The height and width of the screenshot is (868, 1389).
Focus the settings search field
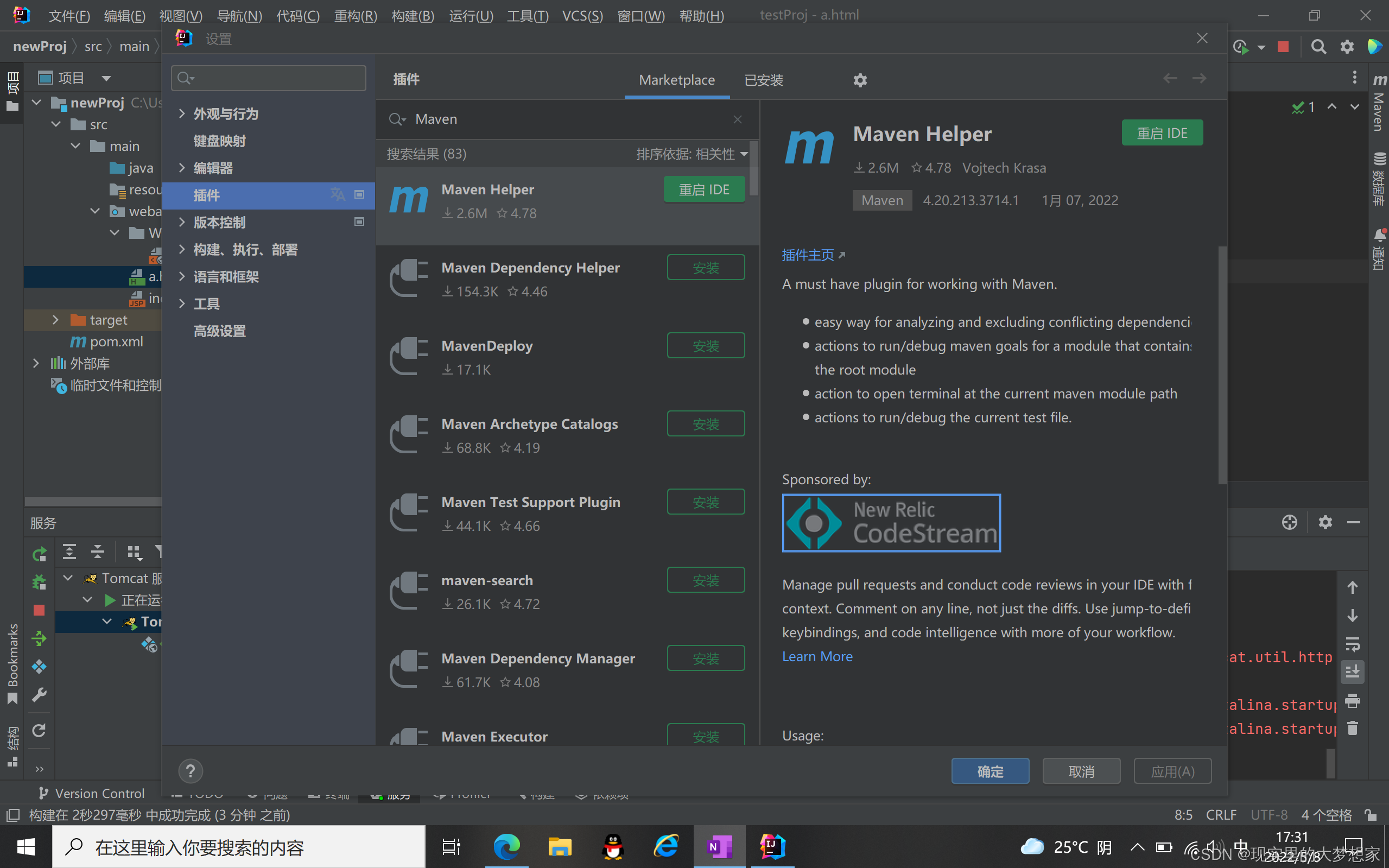[x=269, y=78]
